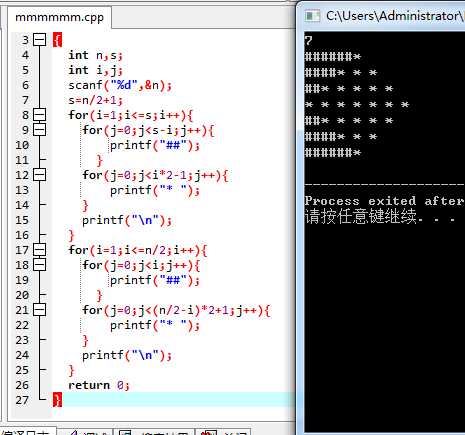465x435 pixels.
Task: Click the 'for(i=1;i<=s;i++){' line
Action: click(130, 115)
